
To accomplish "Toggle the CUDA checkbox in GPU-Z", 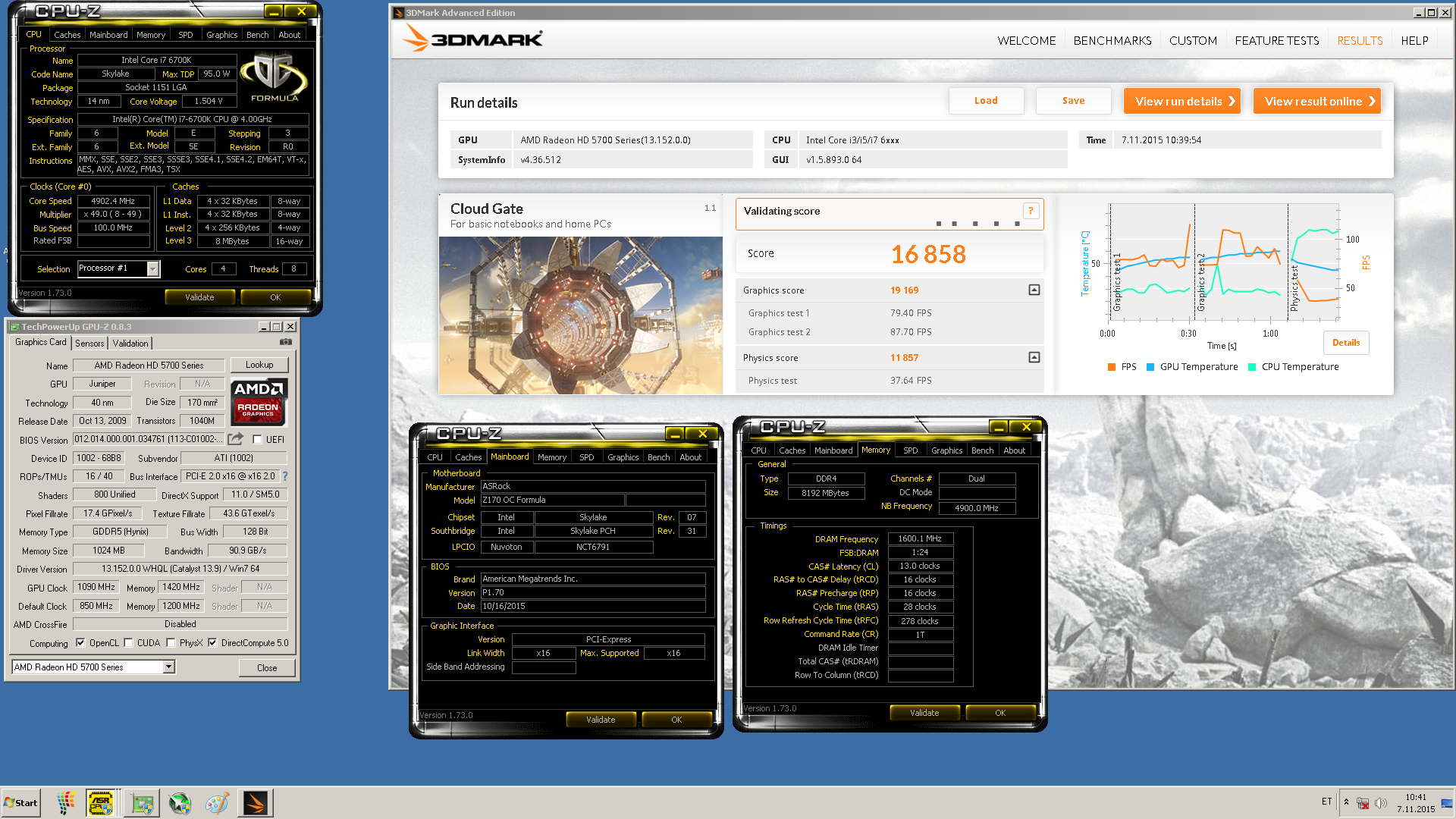I will pos(128,642).
